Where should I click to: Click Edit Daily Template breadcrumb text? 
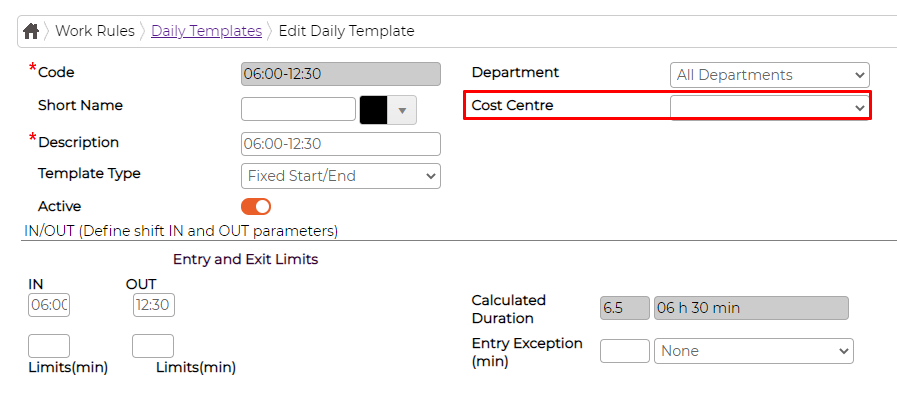[x=346, y=31]
